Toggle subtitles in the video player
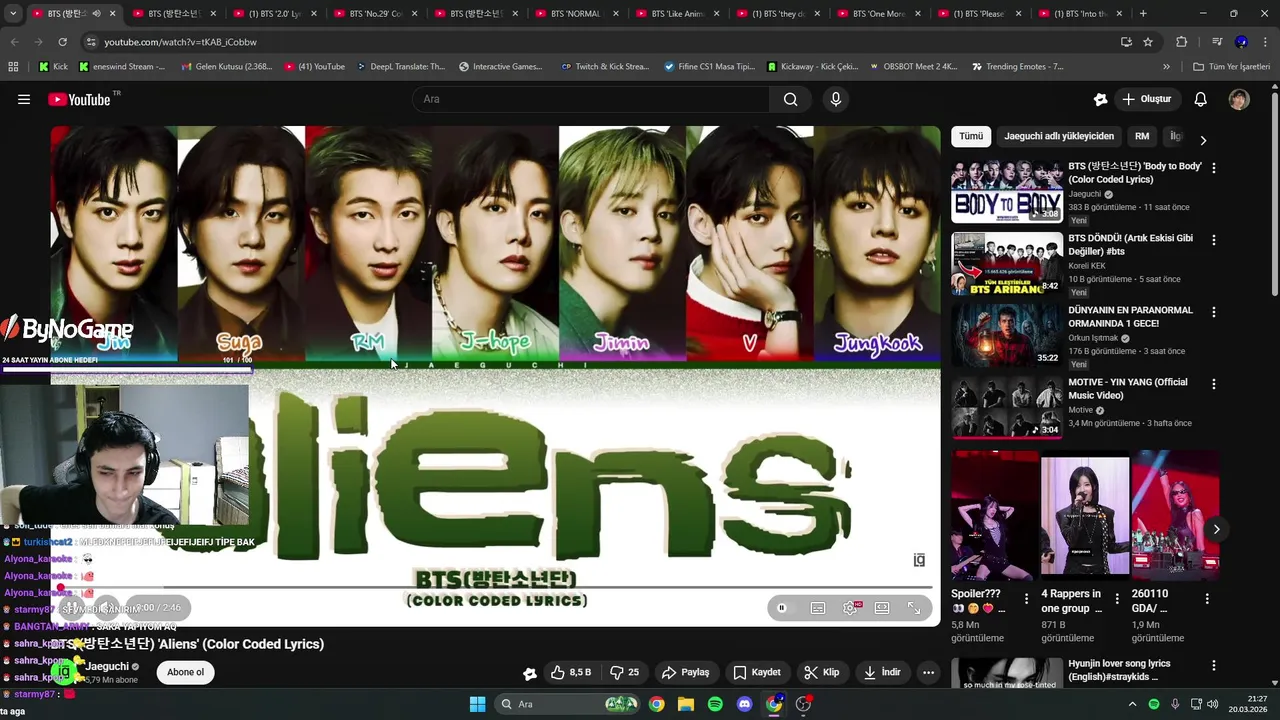The width and height of the screenshot is (1280, 720). click(818, 608)
